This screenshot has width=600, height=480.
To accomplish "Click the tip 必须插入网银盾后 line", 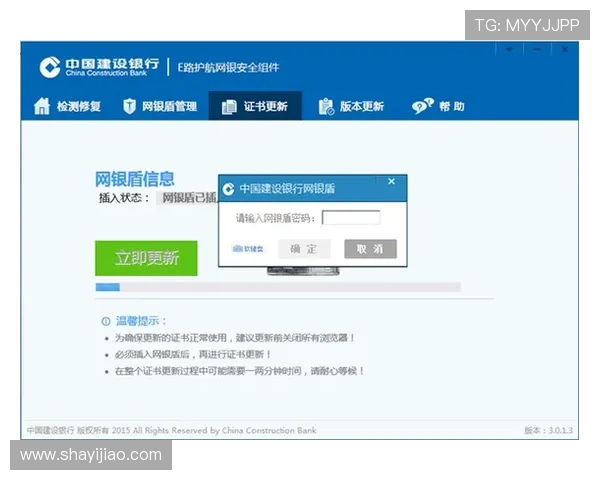I will (x=193, y=354).
